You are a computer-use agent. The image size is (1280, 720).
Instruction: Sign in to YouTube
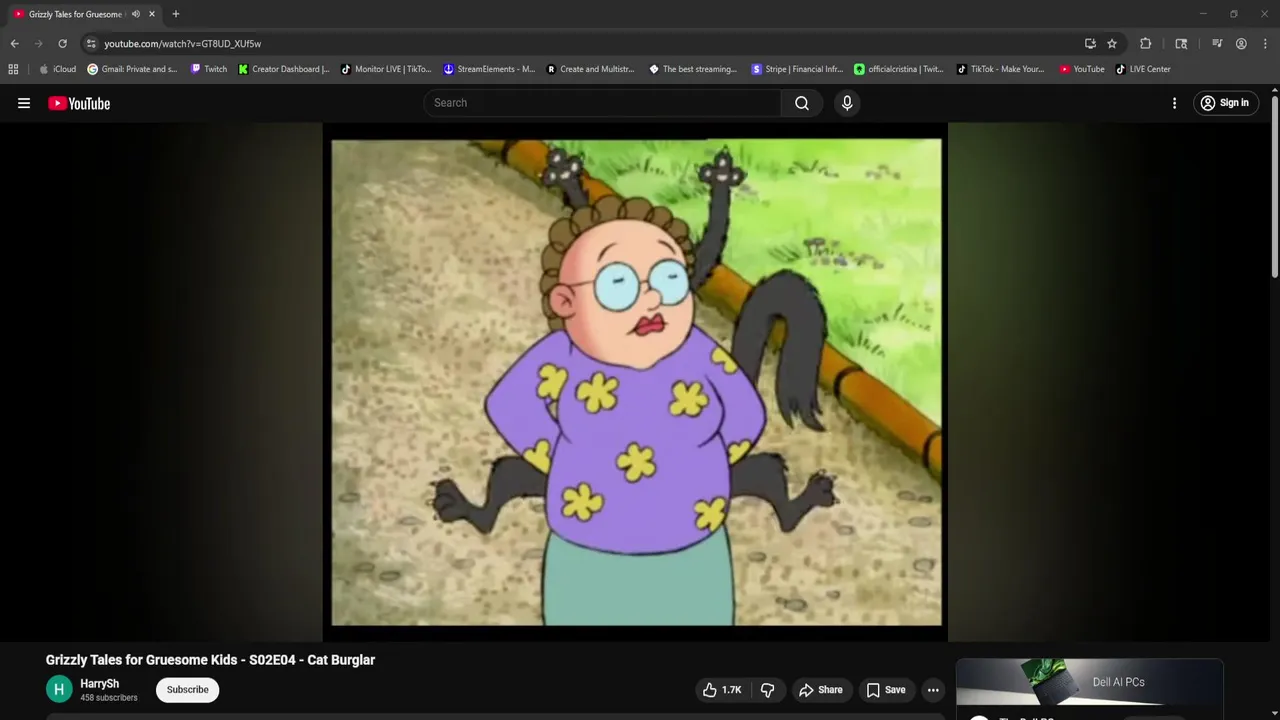[1224, 103]
